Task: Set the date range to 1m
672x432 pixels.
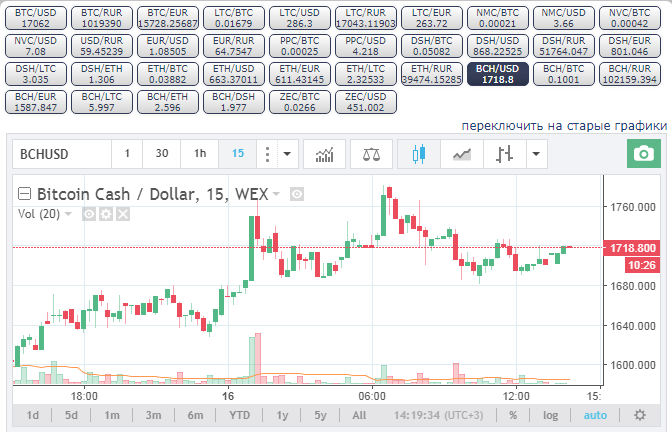Action: coord(112,415)
